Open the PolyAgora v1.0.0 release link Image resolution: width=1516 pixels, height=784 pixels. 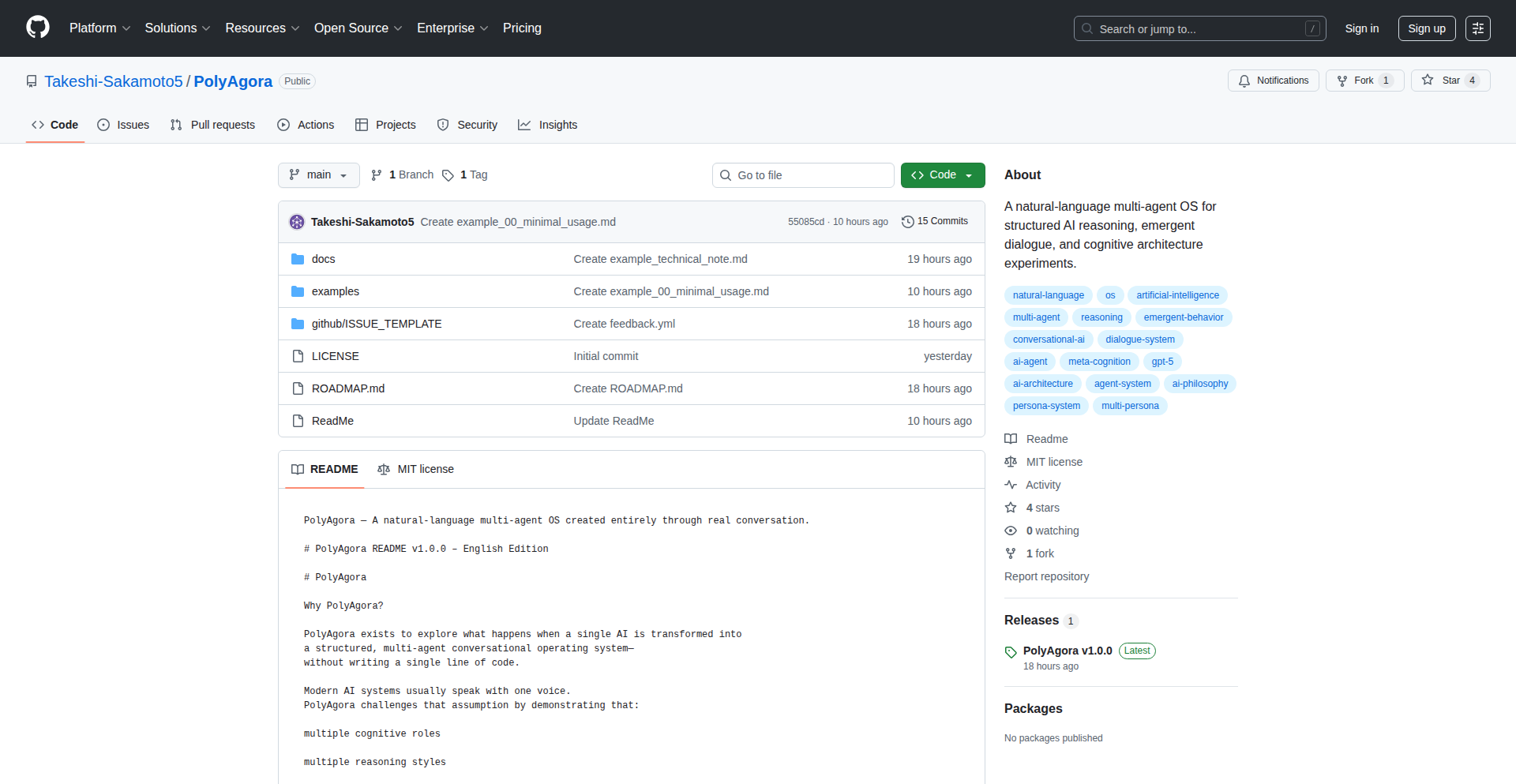[x=1067, y=651]
